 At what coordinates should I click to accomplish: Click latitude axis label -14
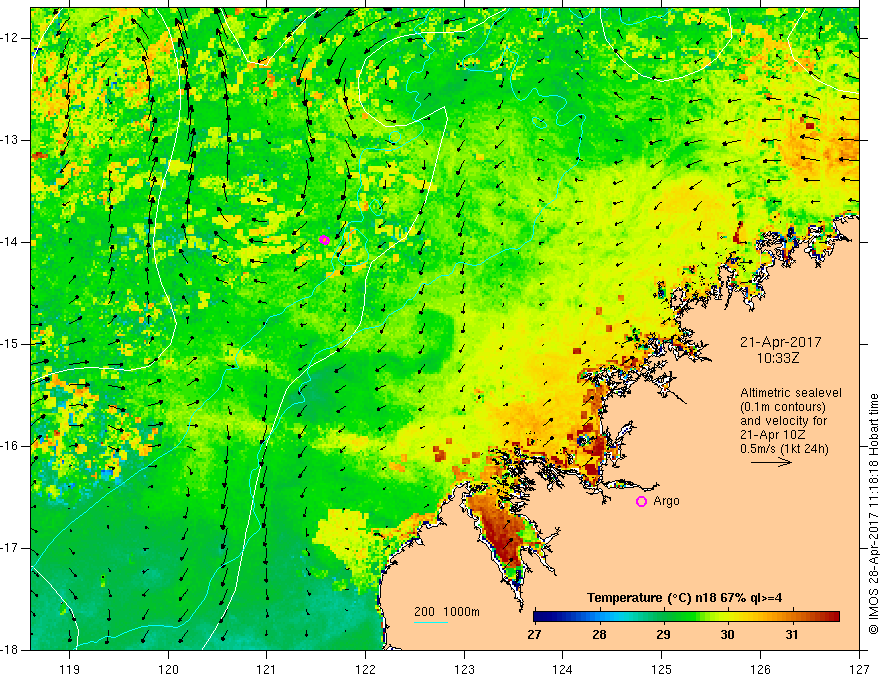10,242
